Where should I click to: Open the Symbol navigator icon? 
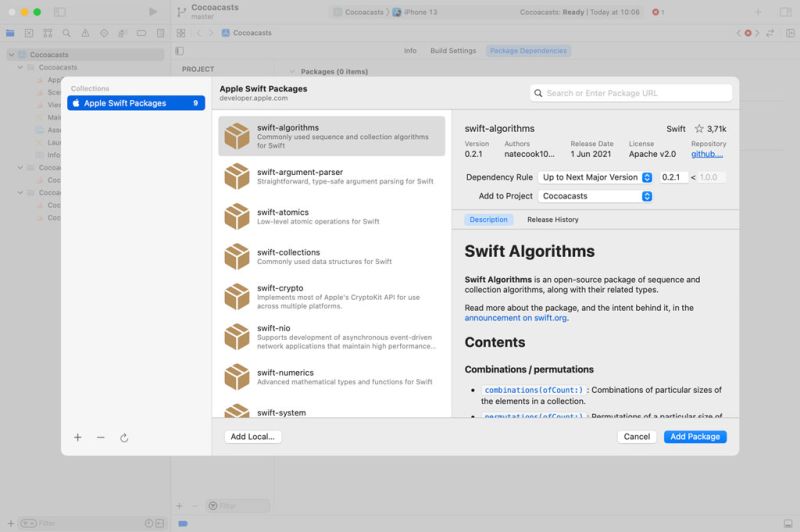click(47, 33)
